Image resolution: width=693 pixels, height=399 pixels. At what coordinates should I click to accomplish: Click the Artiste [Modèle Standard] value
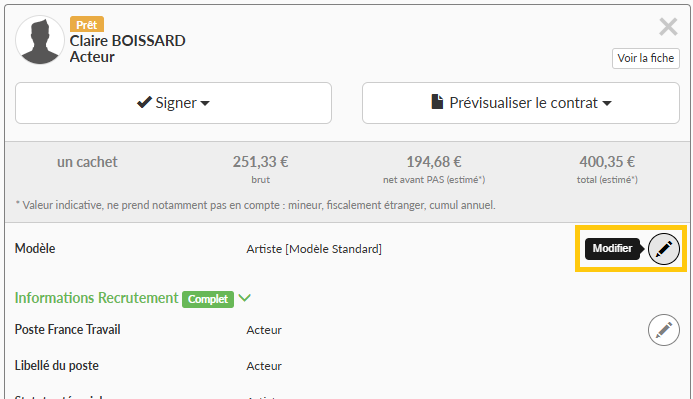[x=314, y=249]
